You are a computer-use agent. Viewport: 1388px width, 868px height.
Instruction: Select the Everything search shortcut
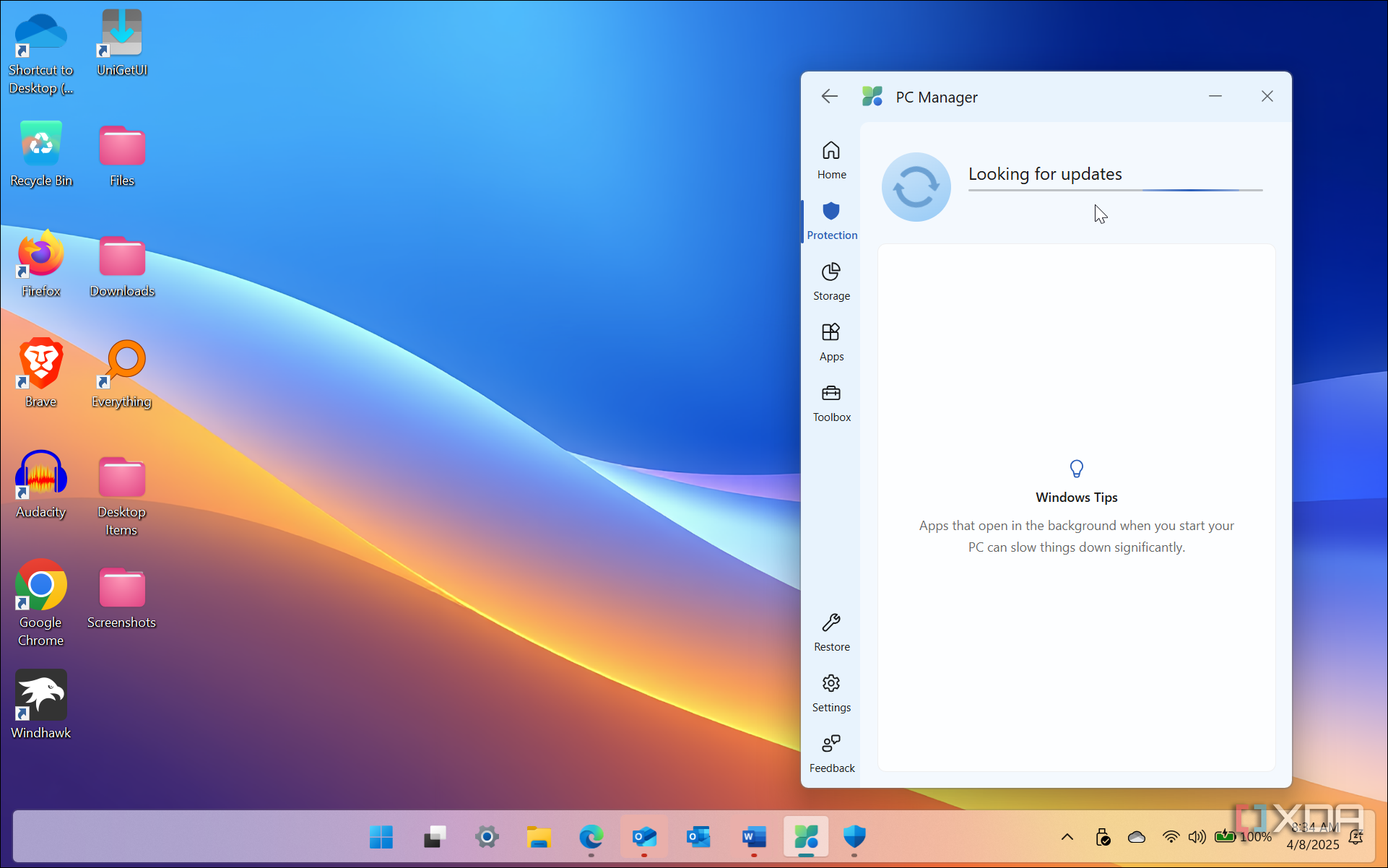pos(121,375)
